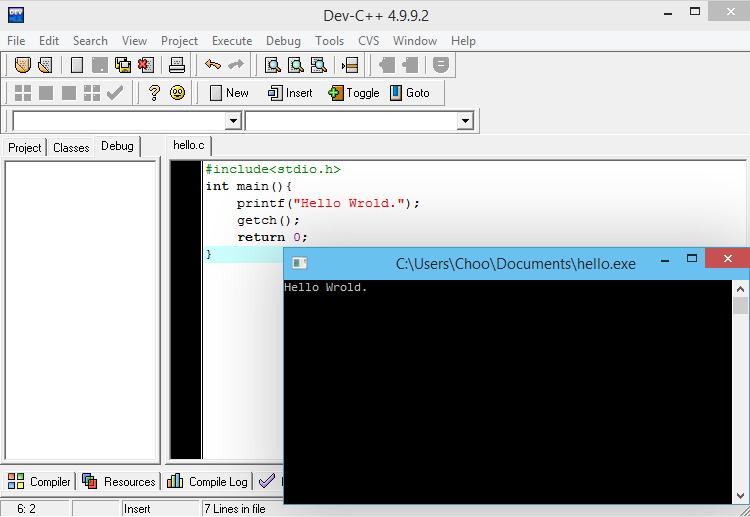Click Goto bookmark button

pyautogui.click(x=410, y=93)
